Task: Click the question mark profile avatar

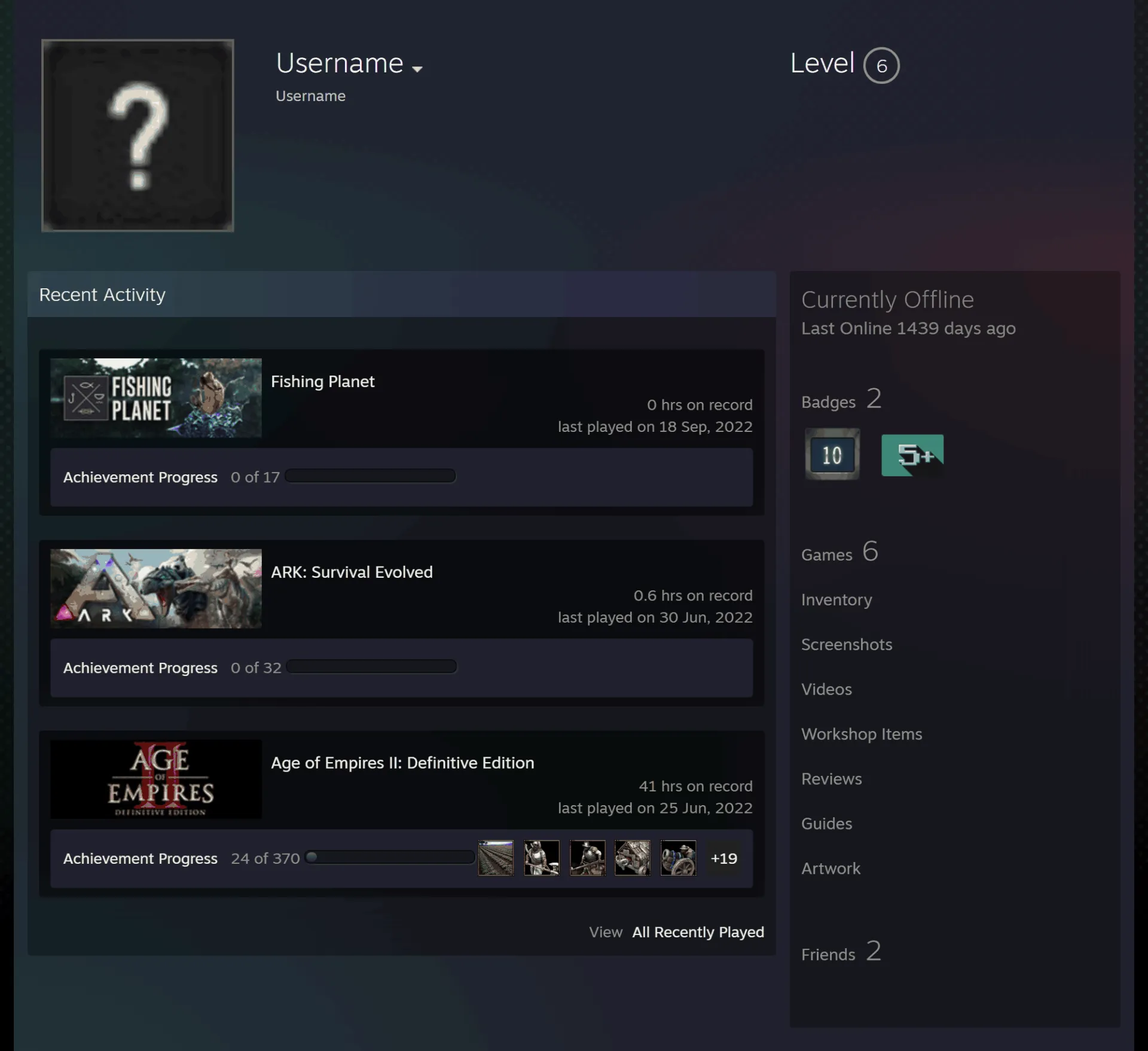Action: [138, 135]
